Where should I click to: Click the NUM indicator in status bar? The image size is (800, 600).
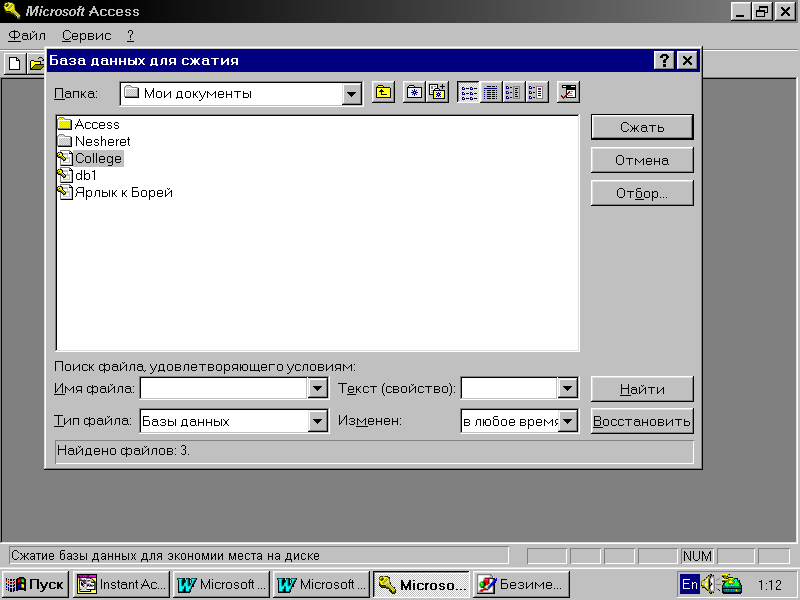[697, 556]
